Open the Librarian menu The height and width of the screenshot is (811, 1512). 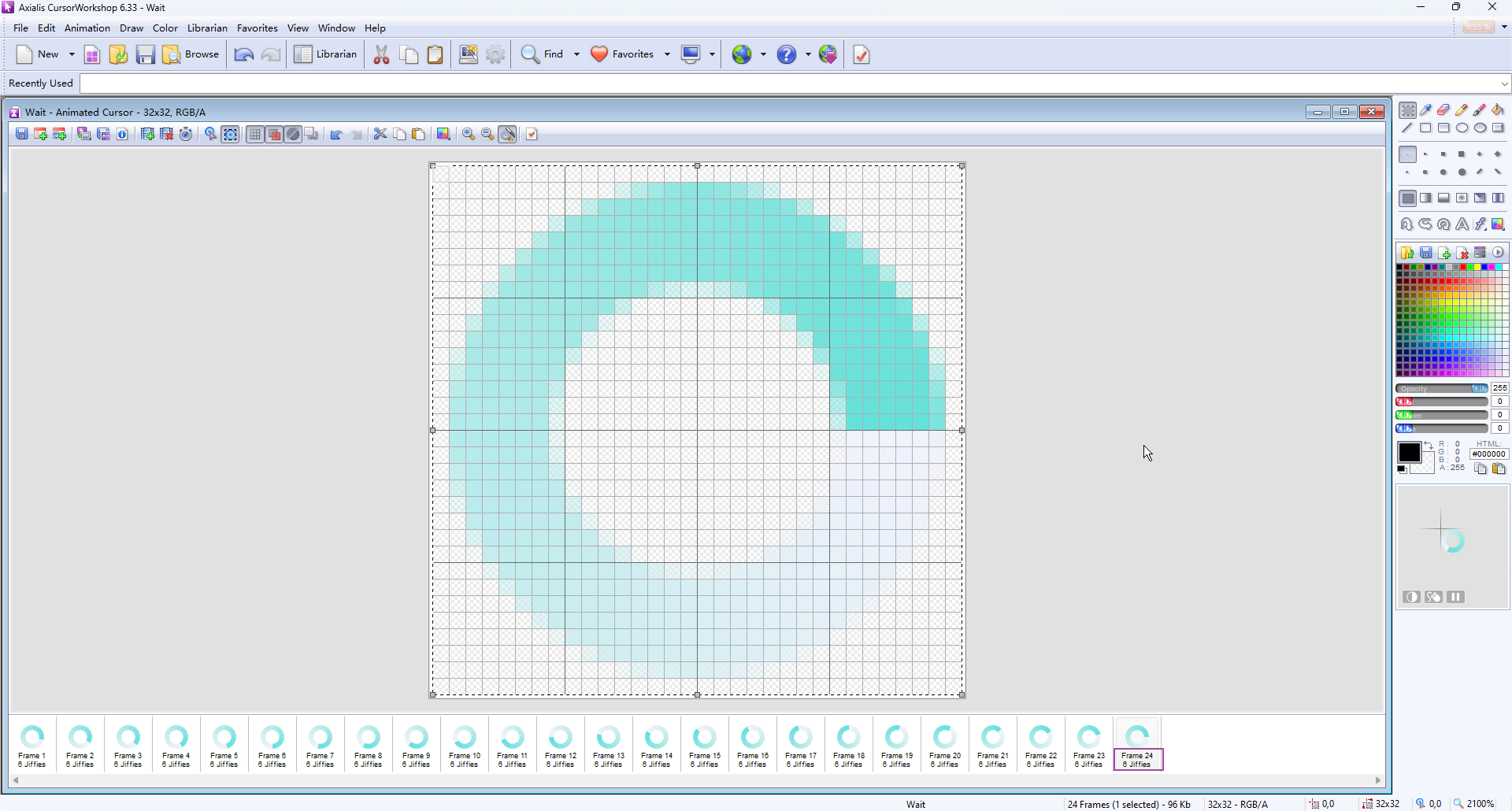click(207, 28)
